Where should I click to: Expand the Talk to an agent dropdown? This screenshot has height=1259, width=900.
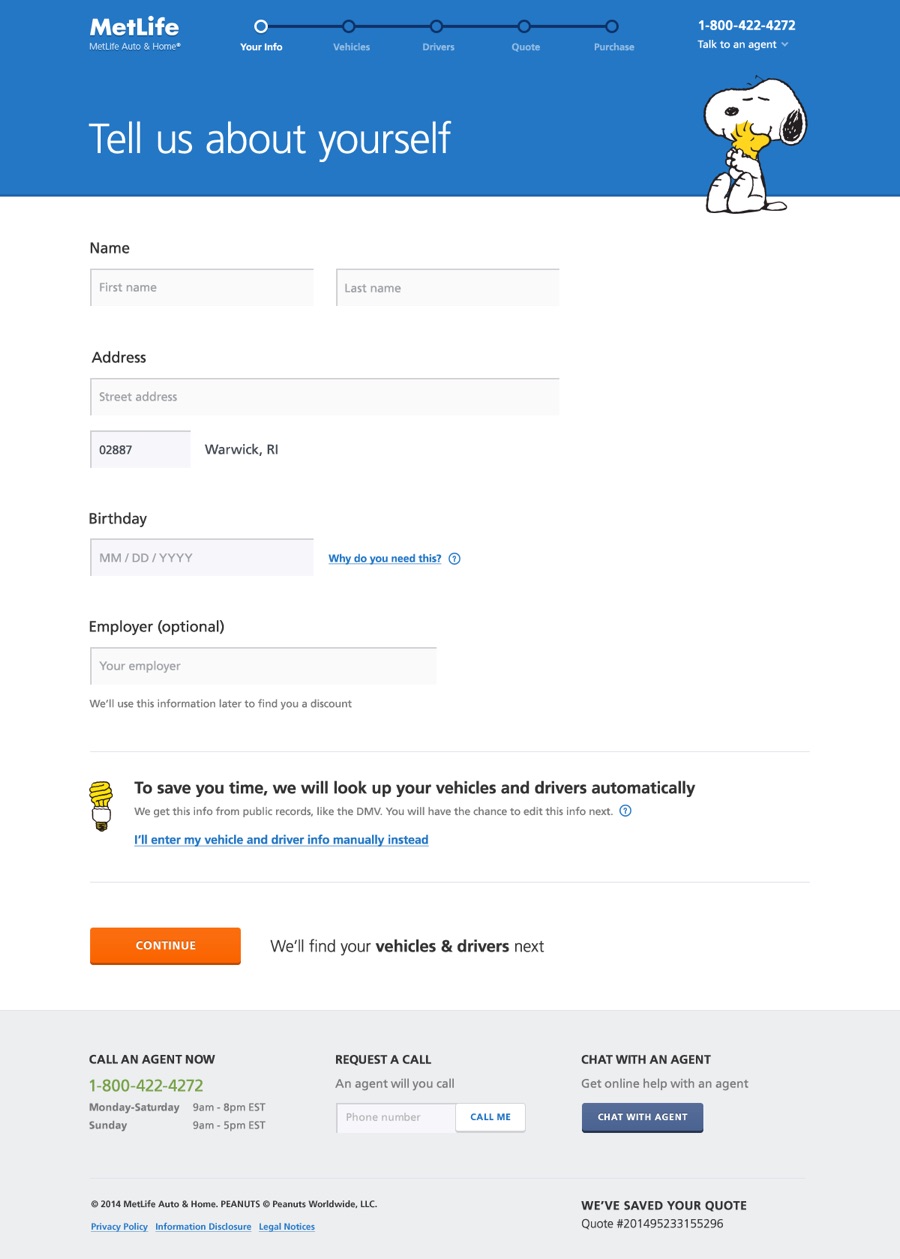[x=743, y=45]
